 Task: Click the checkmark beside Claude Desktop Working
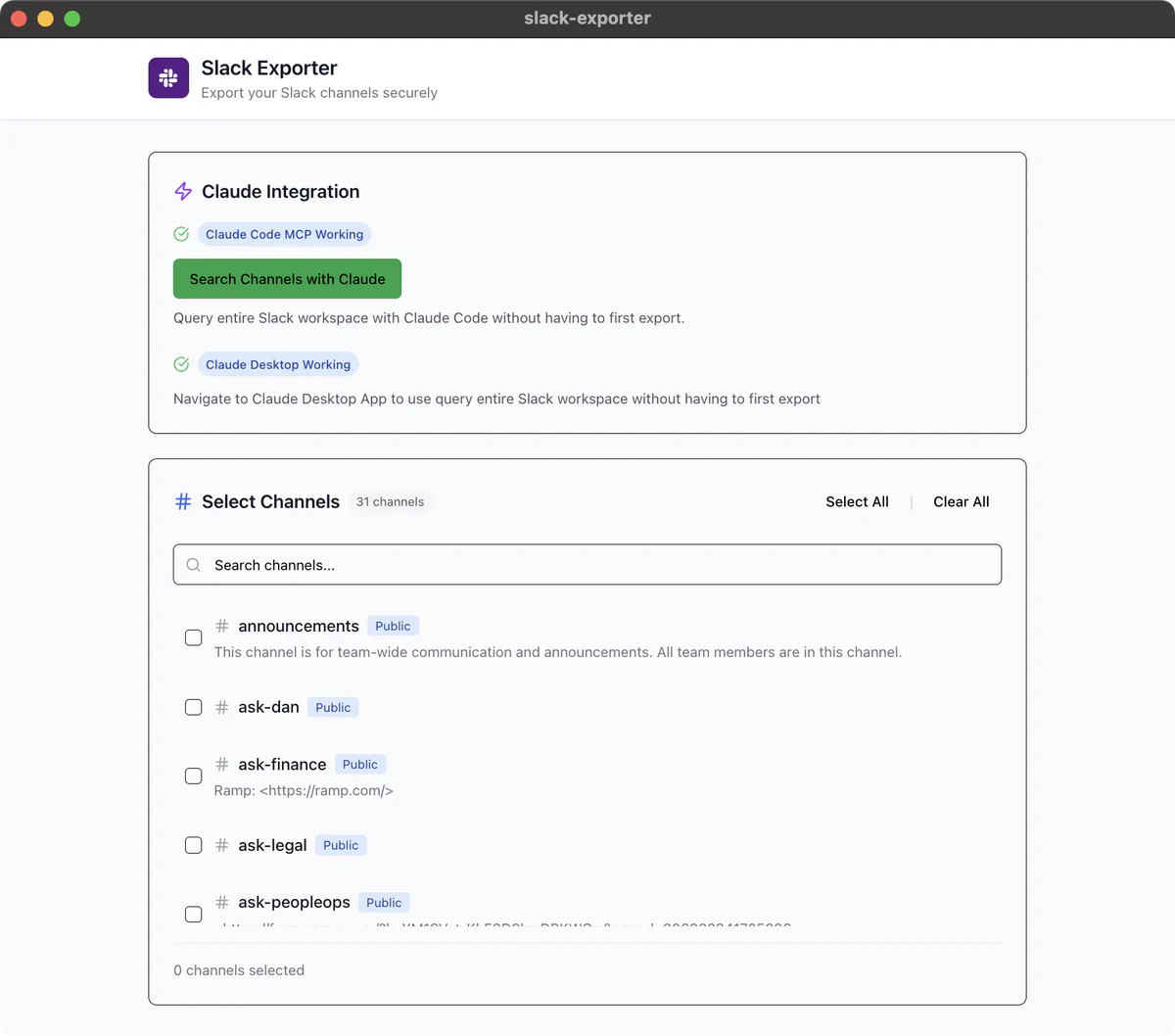click(x=181, y=363)
